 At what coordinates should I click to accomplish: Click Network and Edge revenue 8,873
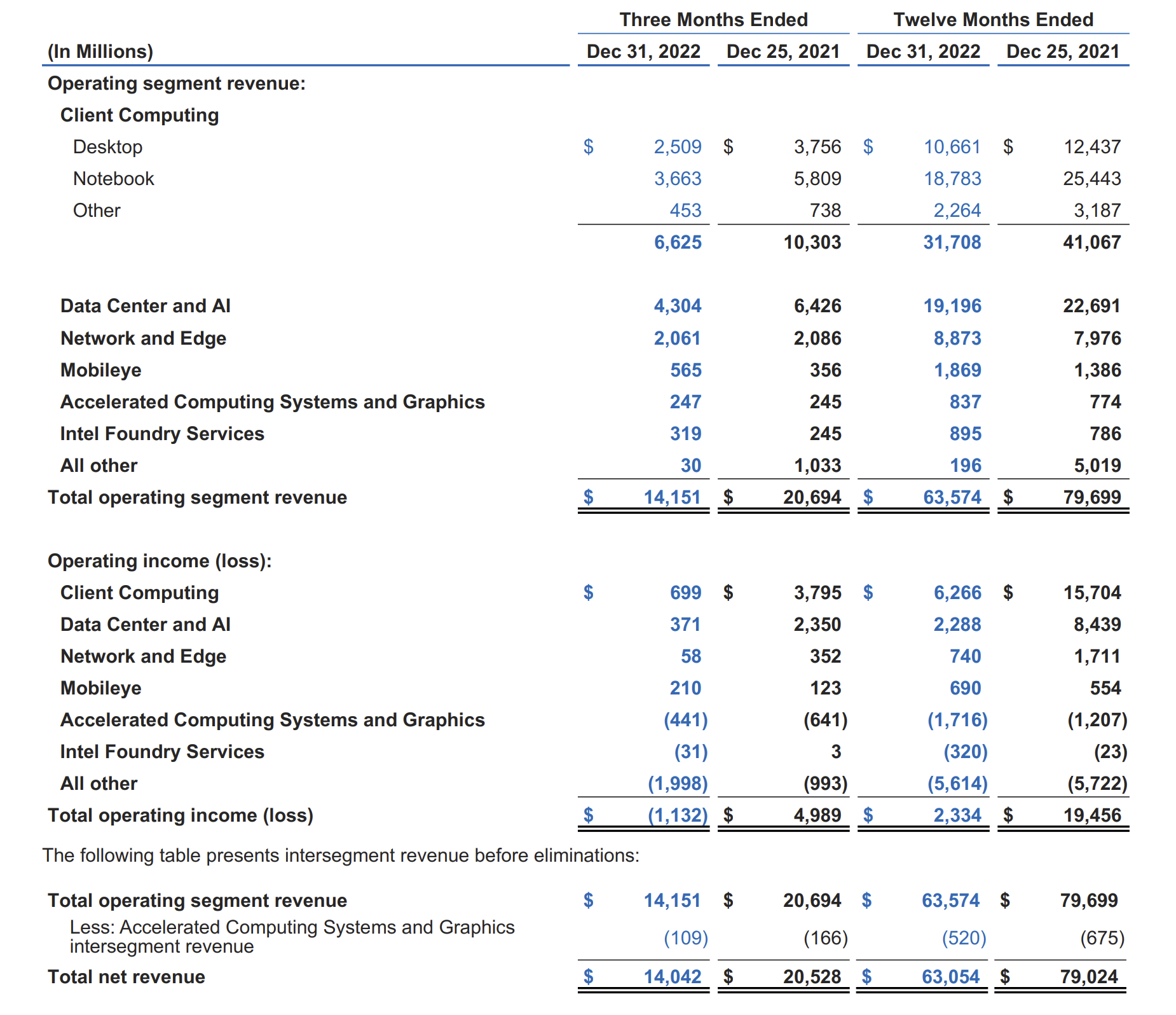tap(957, 338)
